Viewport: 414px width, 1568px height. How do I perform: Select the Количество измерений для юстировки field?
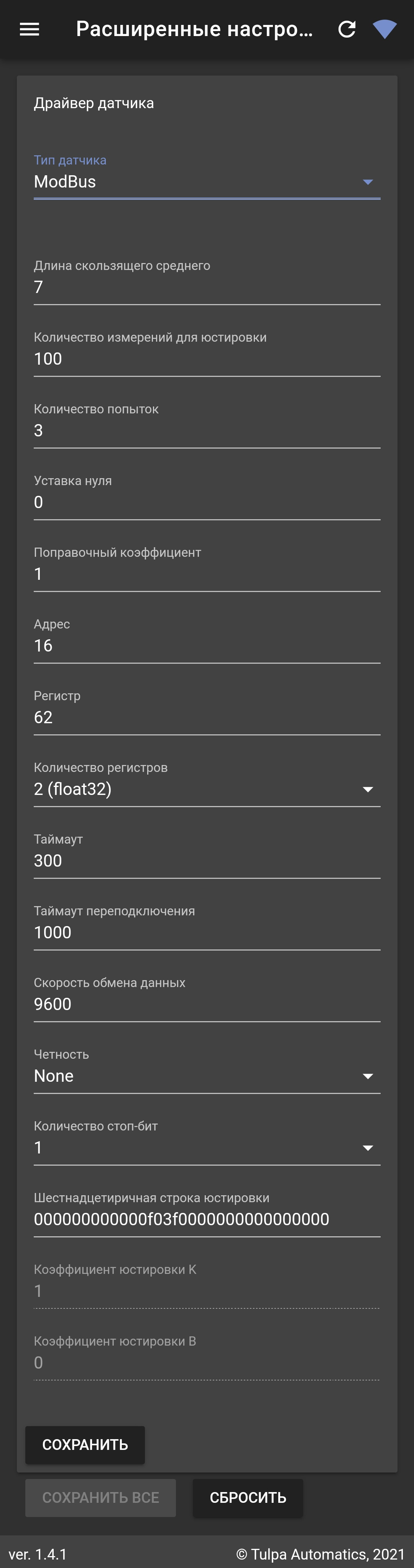coord(207,359)
